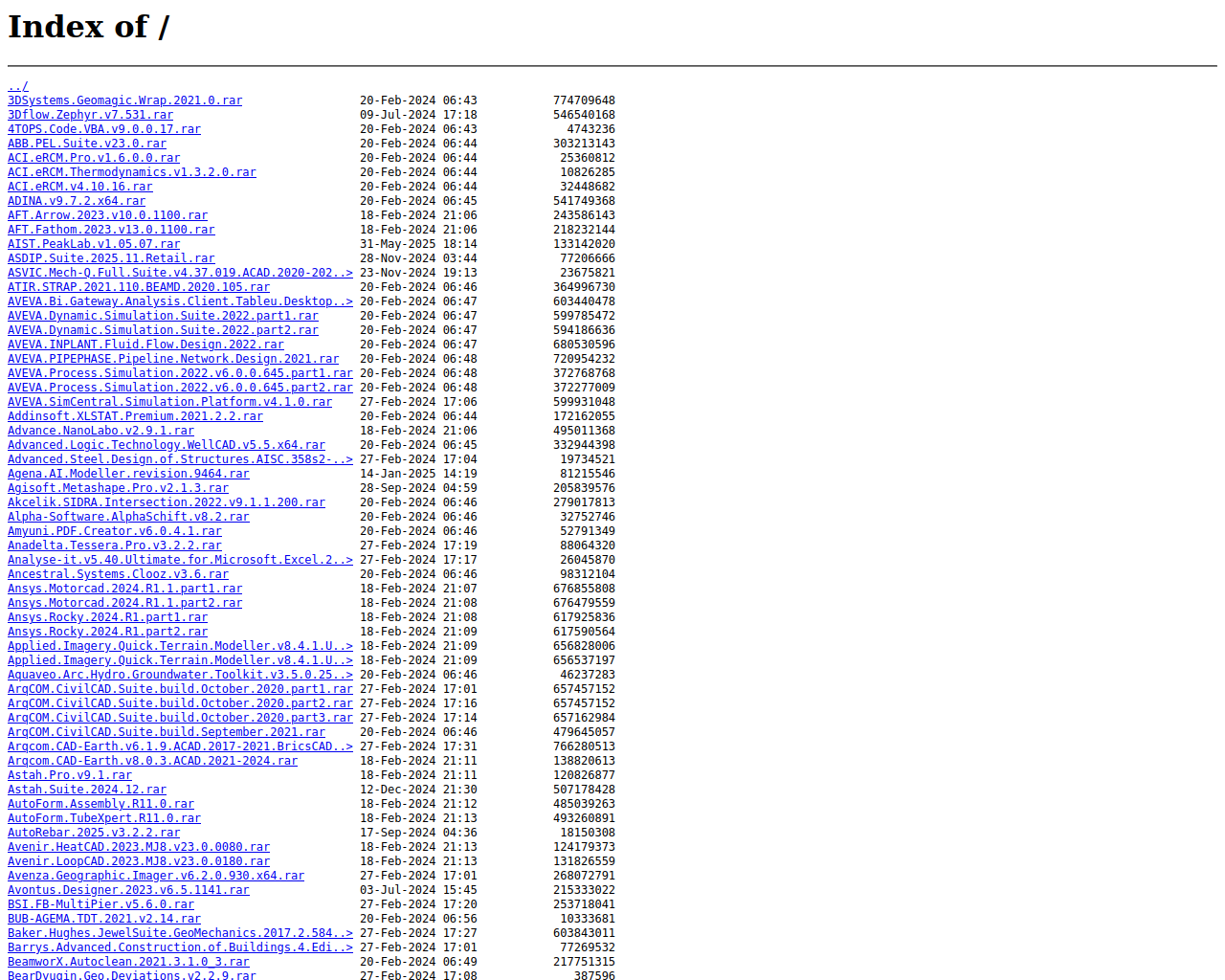The image size is (1225, 980).
Task: Download AFT.Fathom.2023.v13.0.1100.rar
Action: coord(111,230)
